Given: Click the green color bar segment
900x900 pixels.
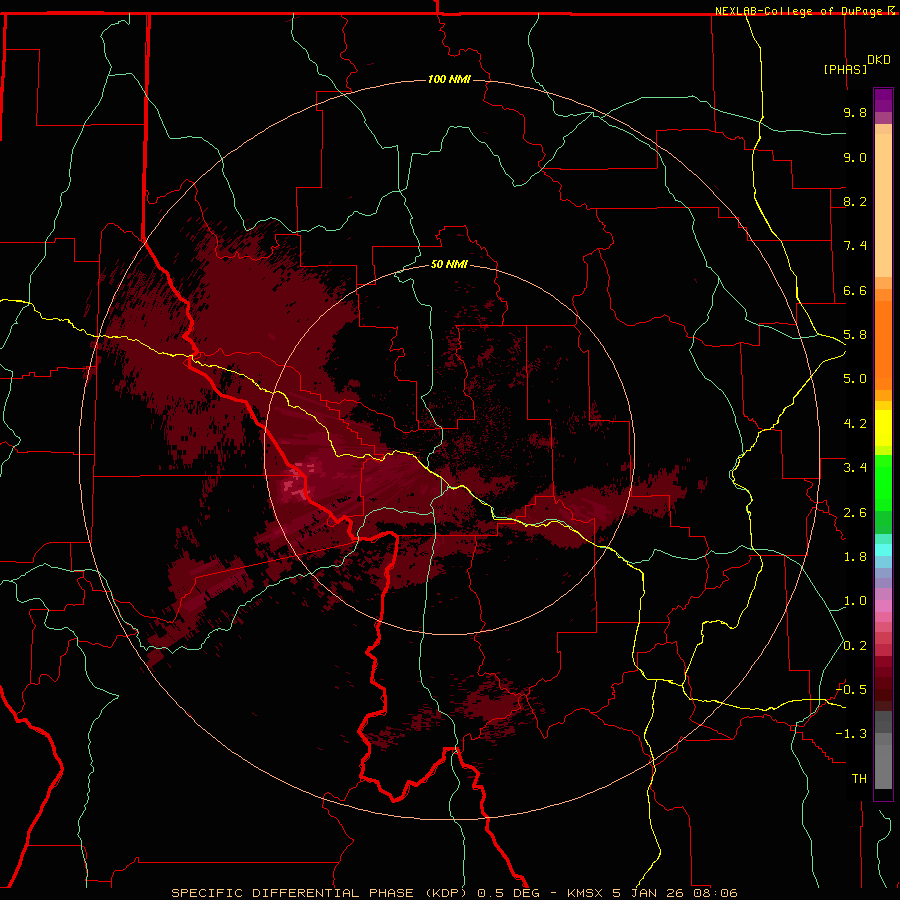Looking at the screenshot, I should tap(883, 483).
